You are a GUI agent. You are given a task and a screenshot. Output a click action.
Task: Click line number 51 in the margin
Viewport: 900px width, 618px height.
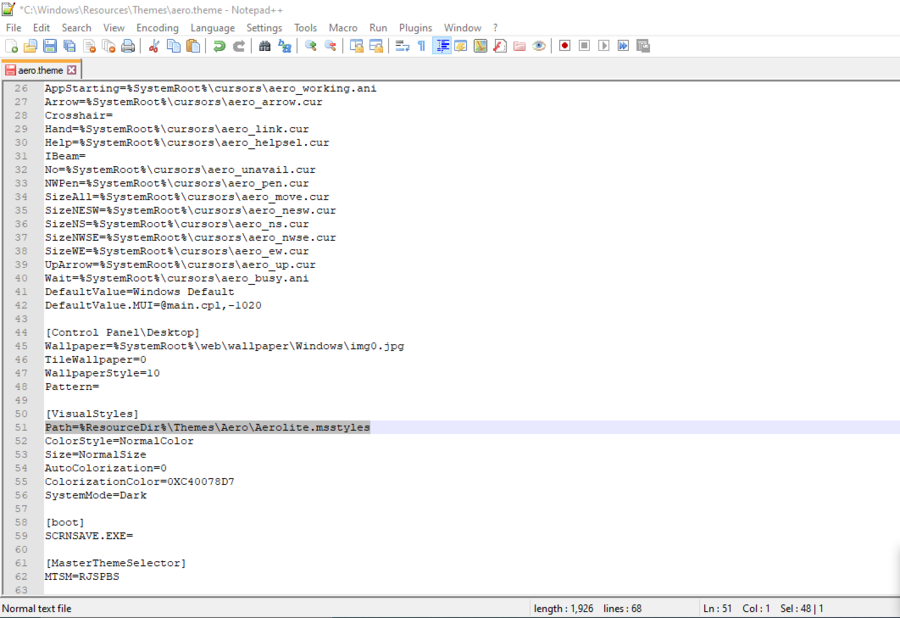tap(21, 427)
